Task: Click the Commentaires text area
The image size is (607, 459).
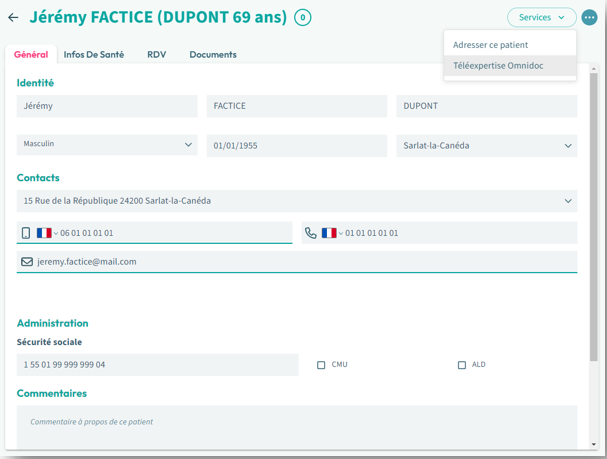Action: pos(296,426)
